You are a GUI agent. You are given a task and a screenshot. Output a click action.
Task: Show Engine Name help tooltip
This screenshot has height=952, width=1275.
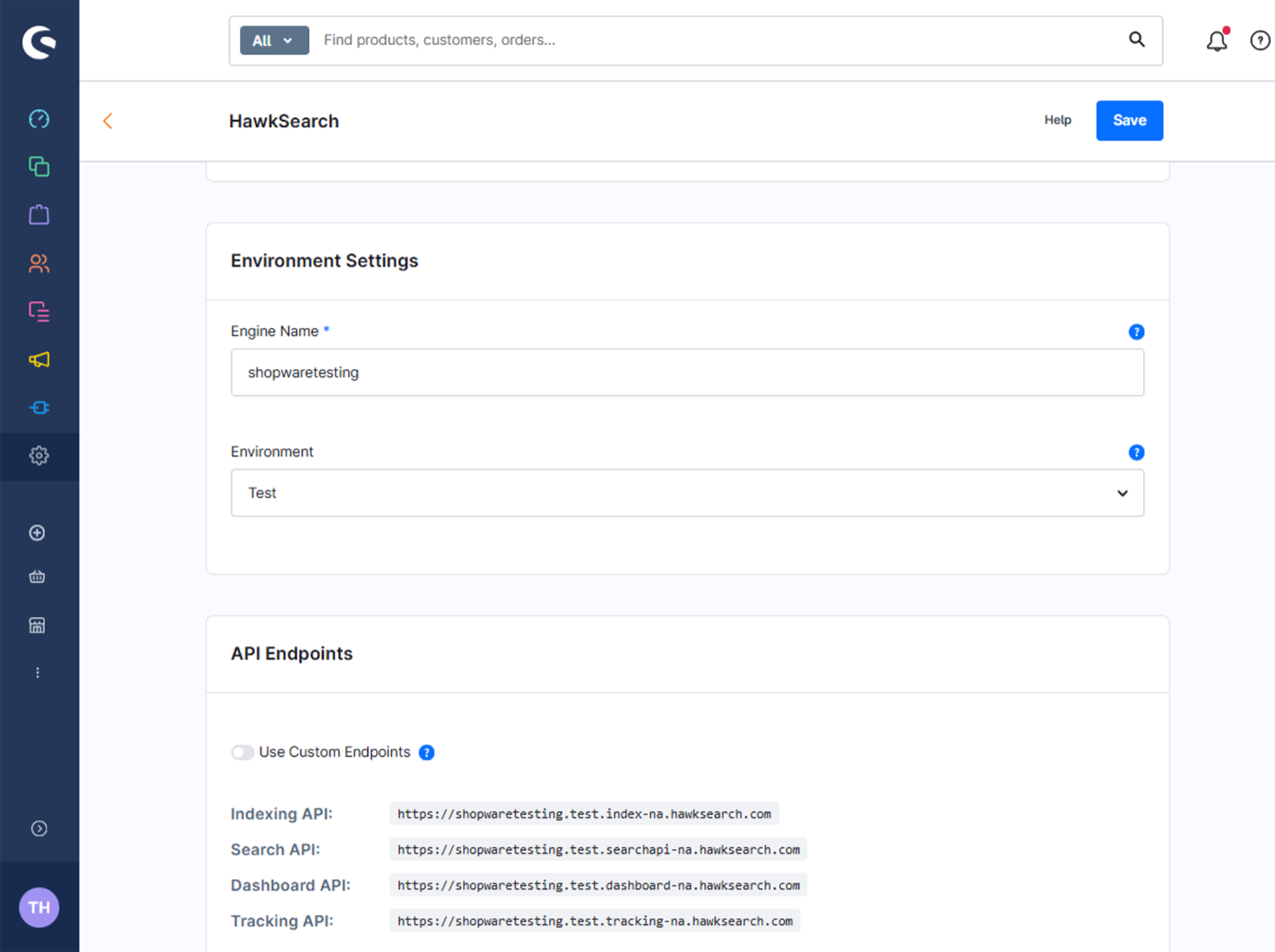1136,332
